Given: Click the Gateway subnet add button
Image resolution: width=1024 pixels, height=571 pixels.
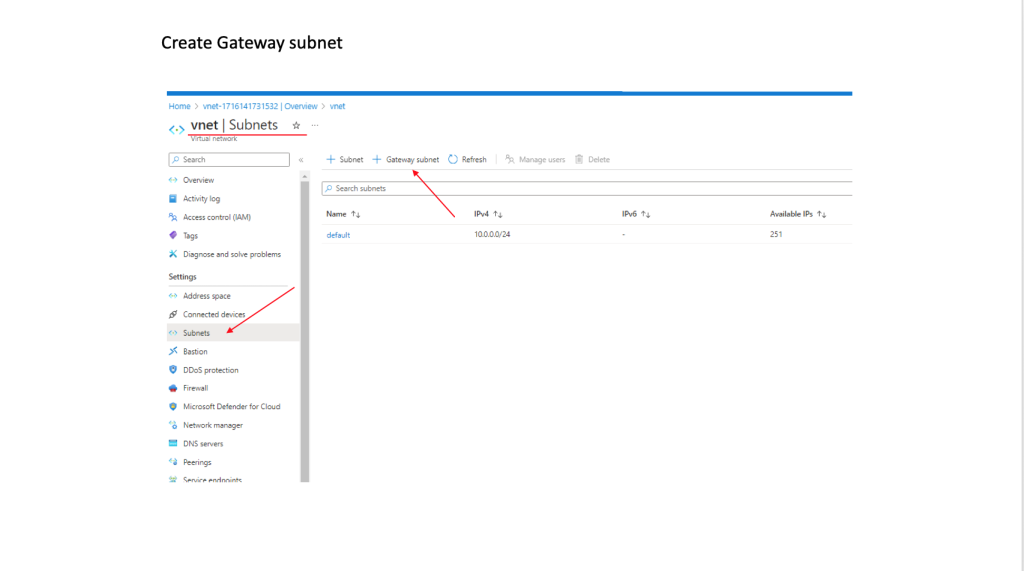Looking at the screenshot, I should (406, 160).
